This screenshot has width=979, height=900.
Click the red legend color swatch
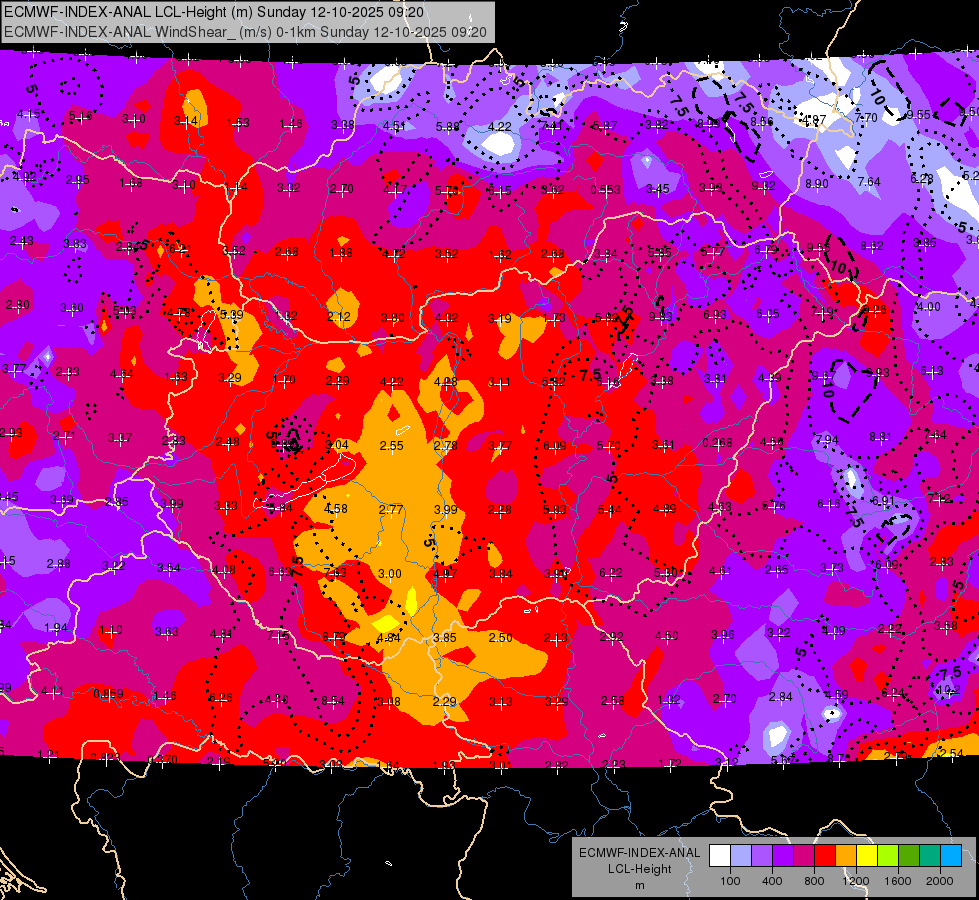[x=825, y=855]
